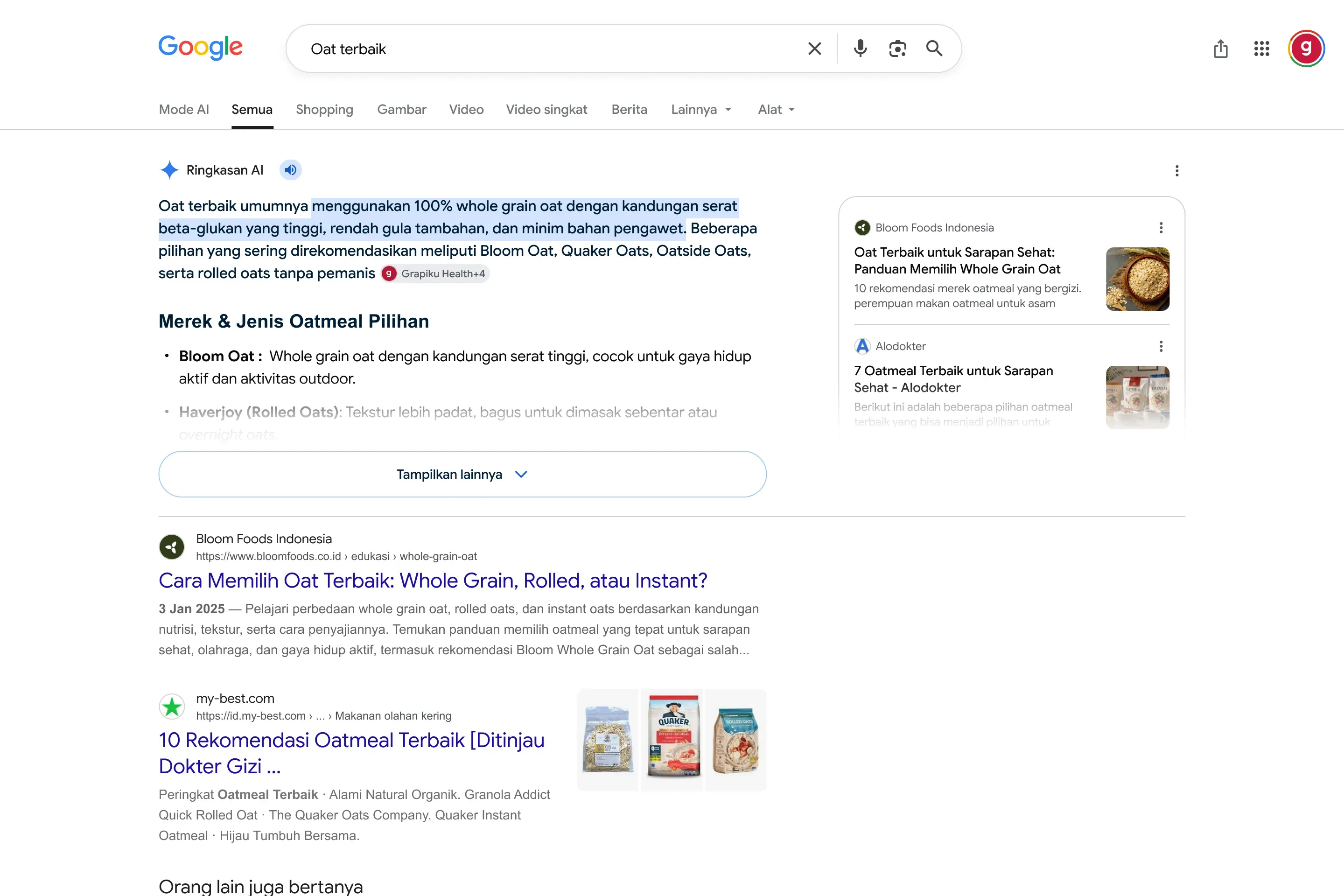The height and width of the screenshot is (896, 1344).
Task: Open the oat bowl thumbnail in Bloom card
Action: click(1138, 279)
